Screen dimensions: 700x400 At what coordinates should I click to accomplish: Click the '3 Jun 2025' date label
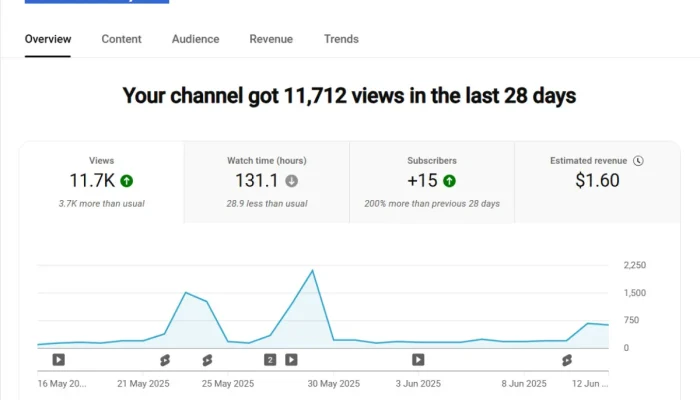coord(418,383)
